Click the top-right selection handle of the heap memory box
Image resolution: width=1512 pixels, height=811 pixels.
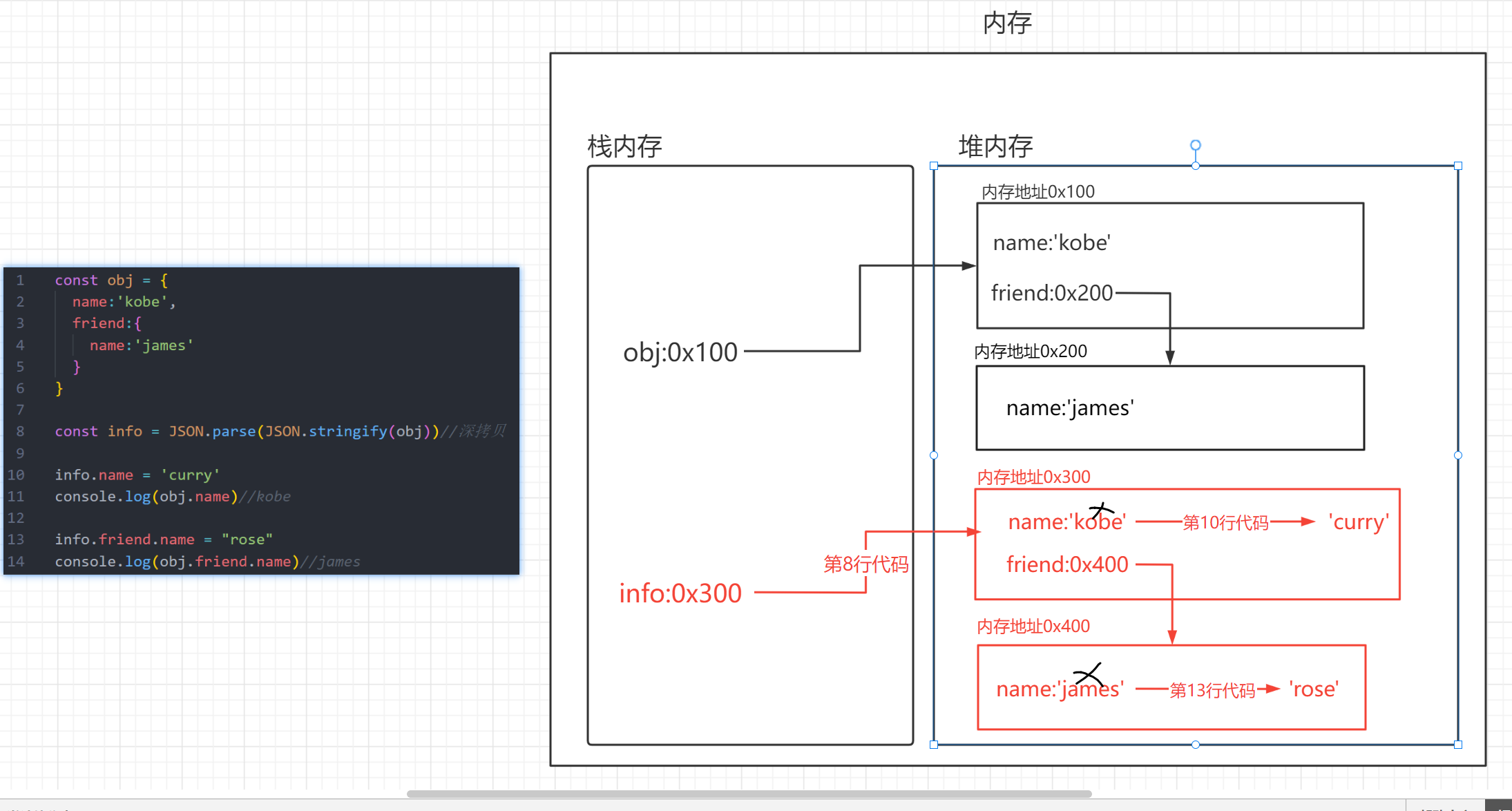[1458, 166]
